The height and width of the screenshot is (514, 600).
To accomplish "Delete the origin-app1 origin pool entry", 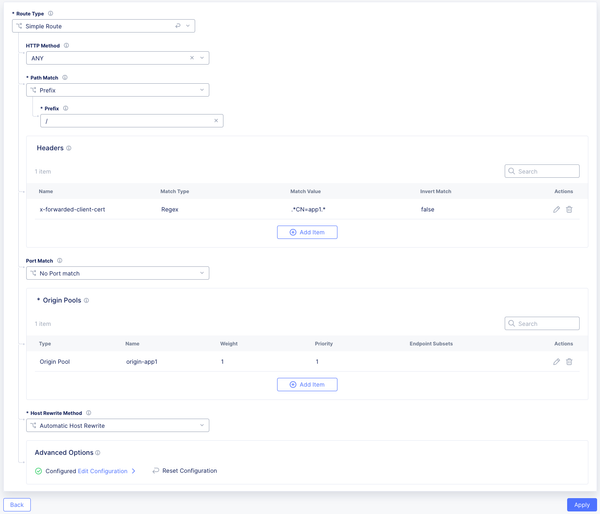I will [569, 362].
